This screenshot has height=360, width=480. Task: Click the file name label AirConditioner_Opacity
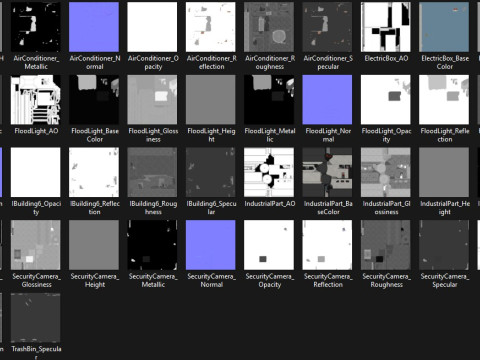click(x=153, y=62)
